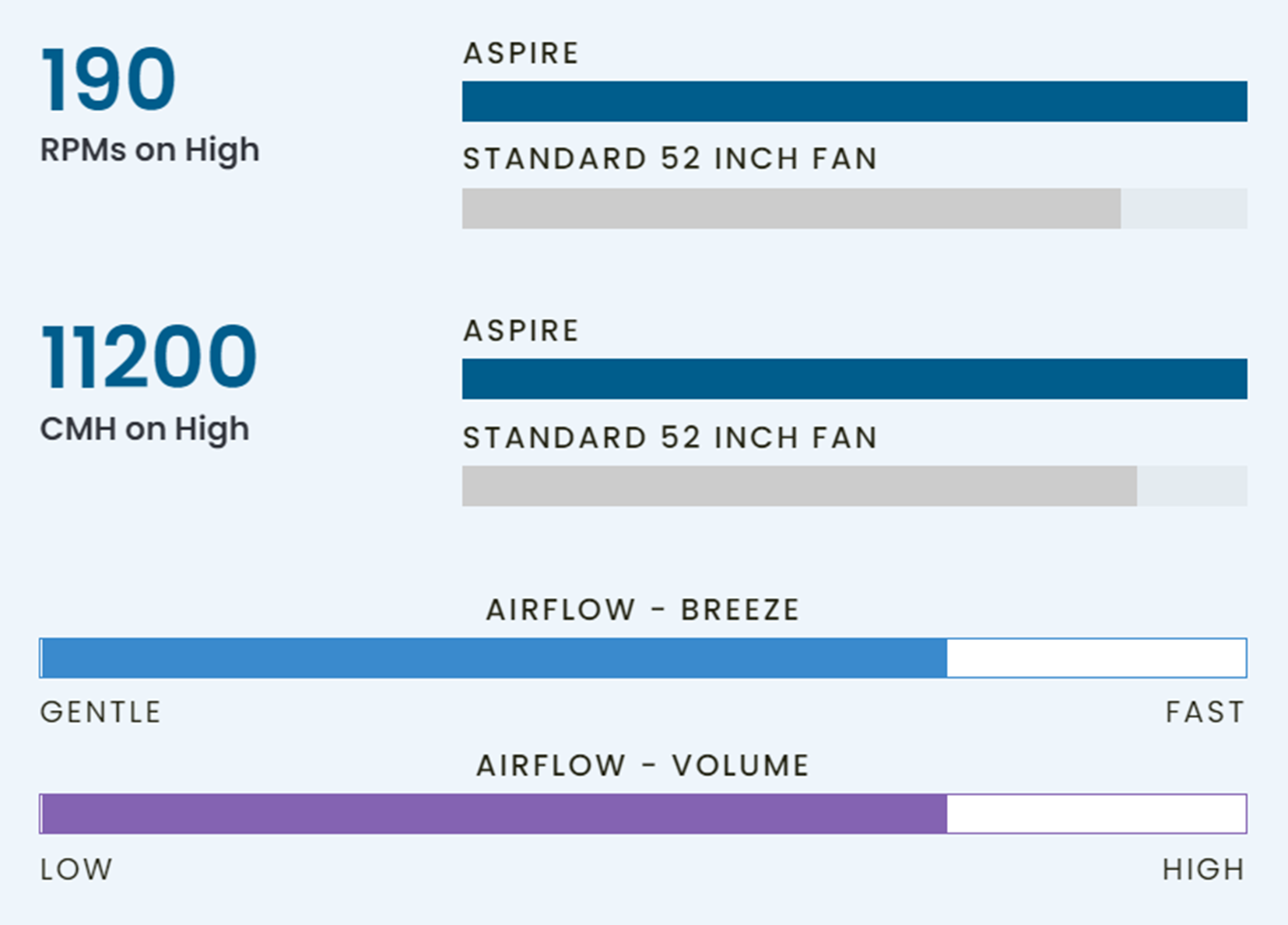
Task: Click the large 11200 CMH figure
Action: 148,357
